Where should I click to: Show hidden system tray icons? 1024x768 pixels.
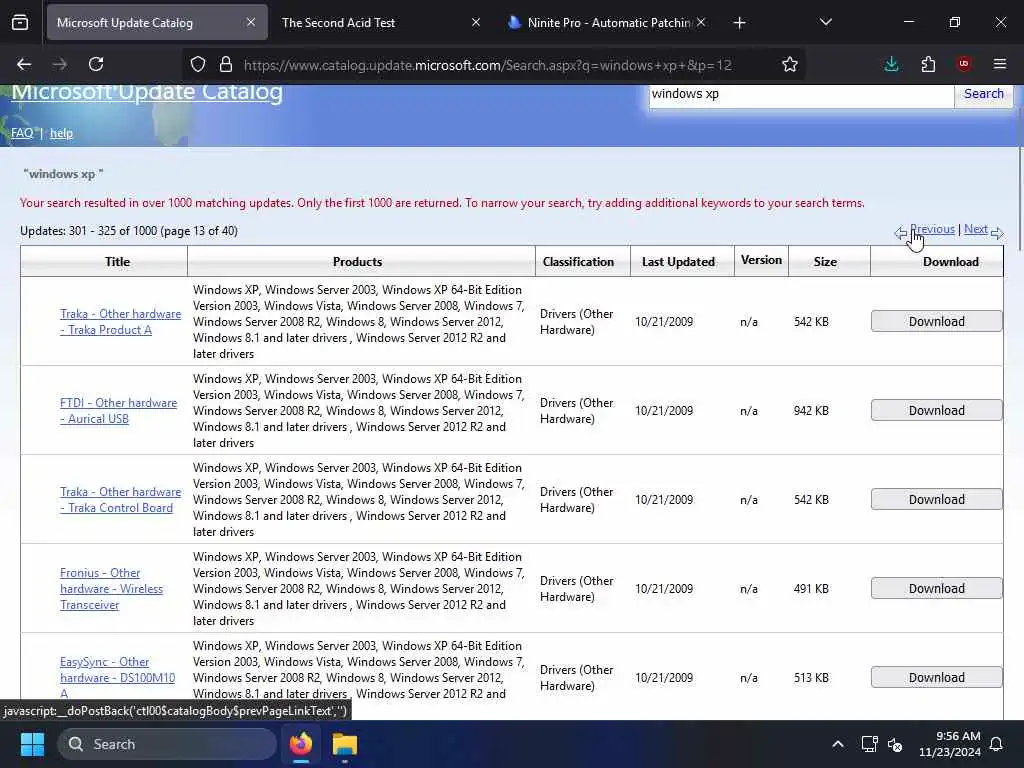(x=838, y=744)
